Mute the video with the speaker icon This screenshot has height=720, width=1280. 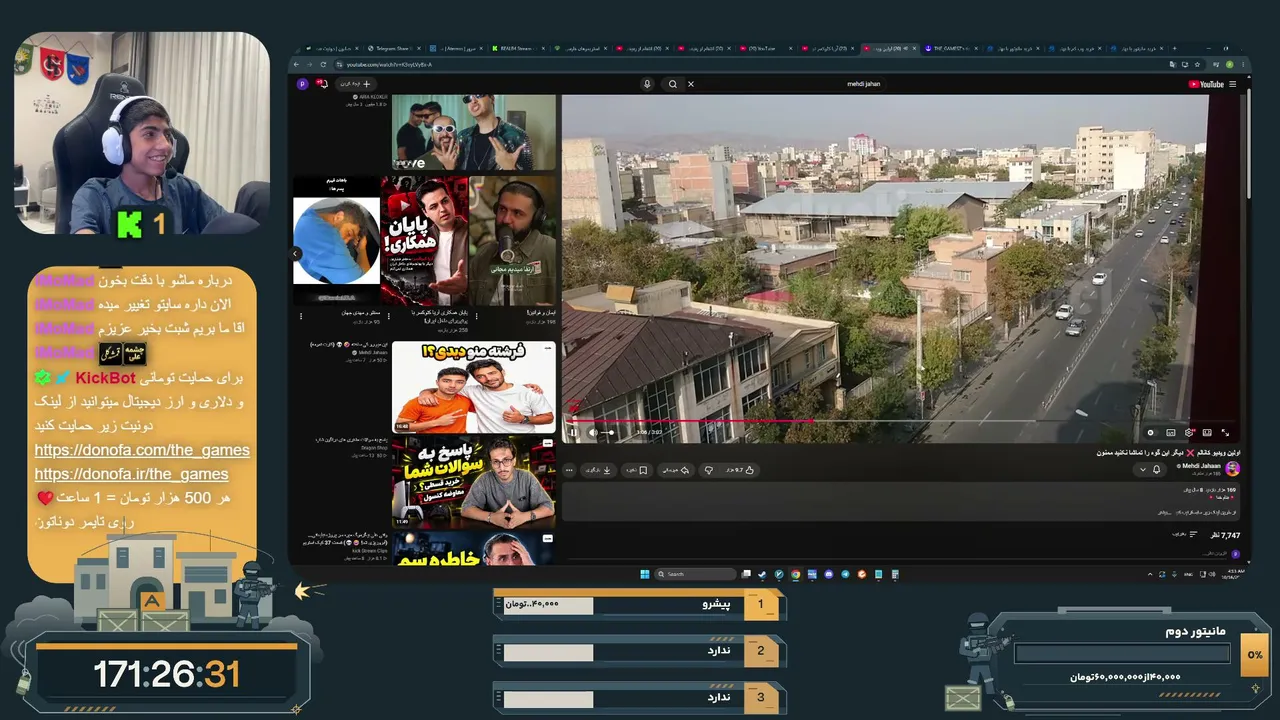point(592,432)
